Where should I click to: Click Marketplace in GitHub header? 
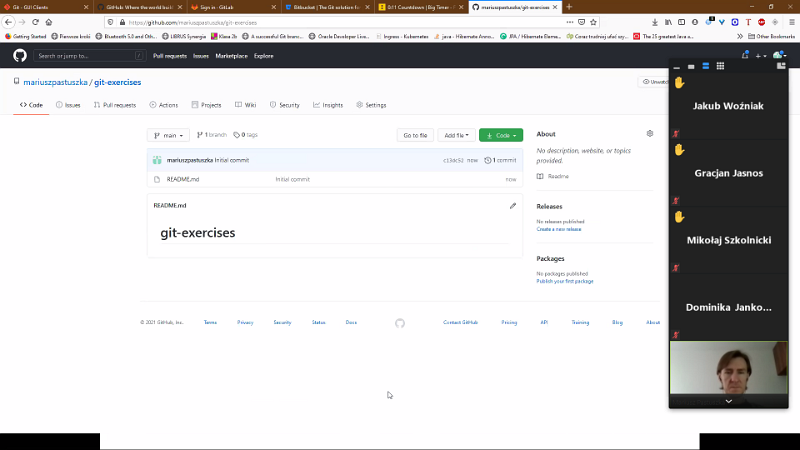point(231,56)
